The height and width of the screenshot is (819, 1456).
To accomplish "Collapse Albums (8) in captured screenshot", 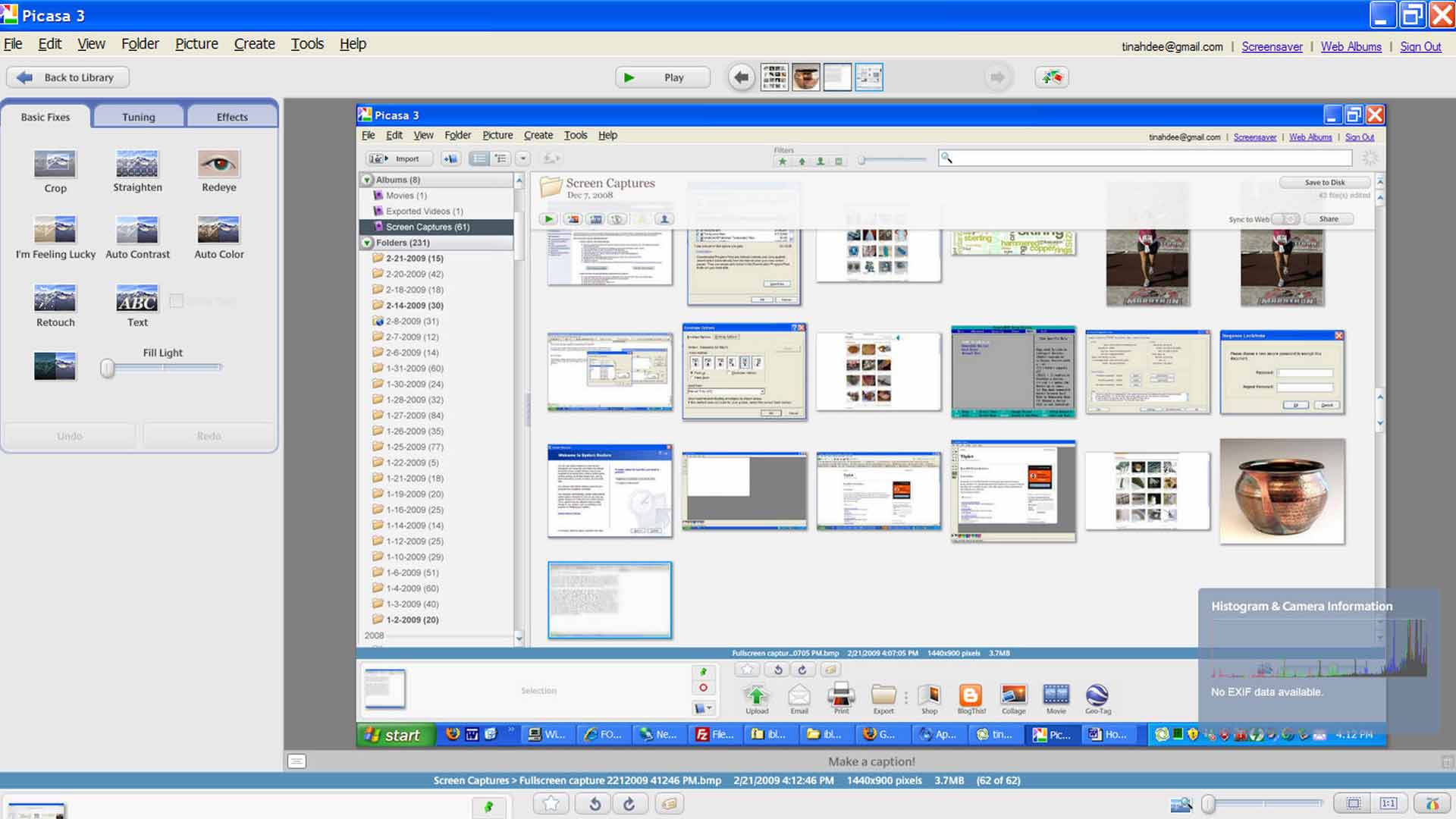I will tap(367, 180).
